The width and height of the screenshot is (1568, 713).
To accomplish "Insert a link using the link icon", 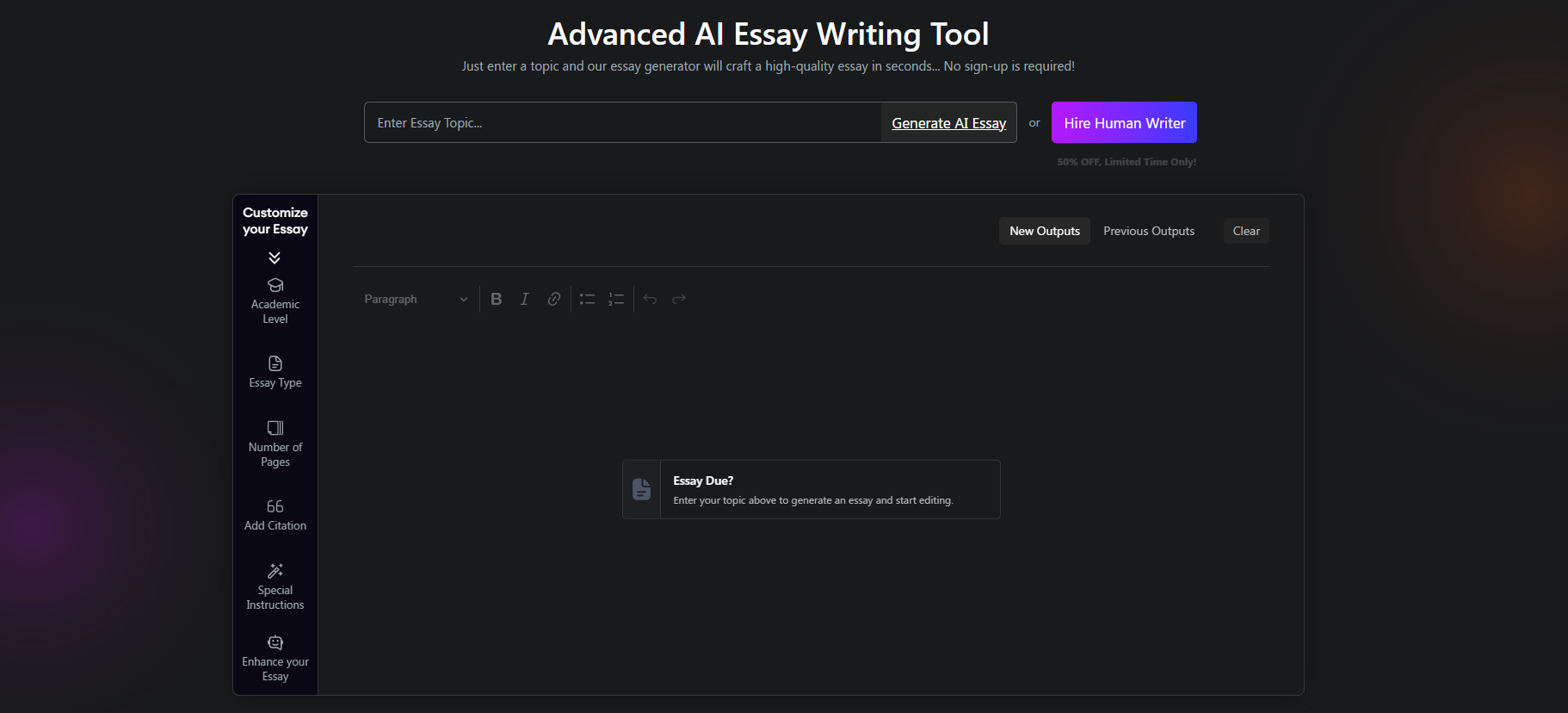I will tap(554, 299).
